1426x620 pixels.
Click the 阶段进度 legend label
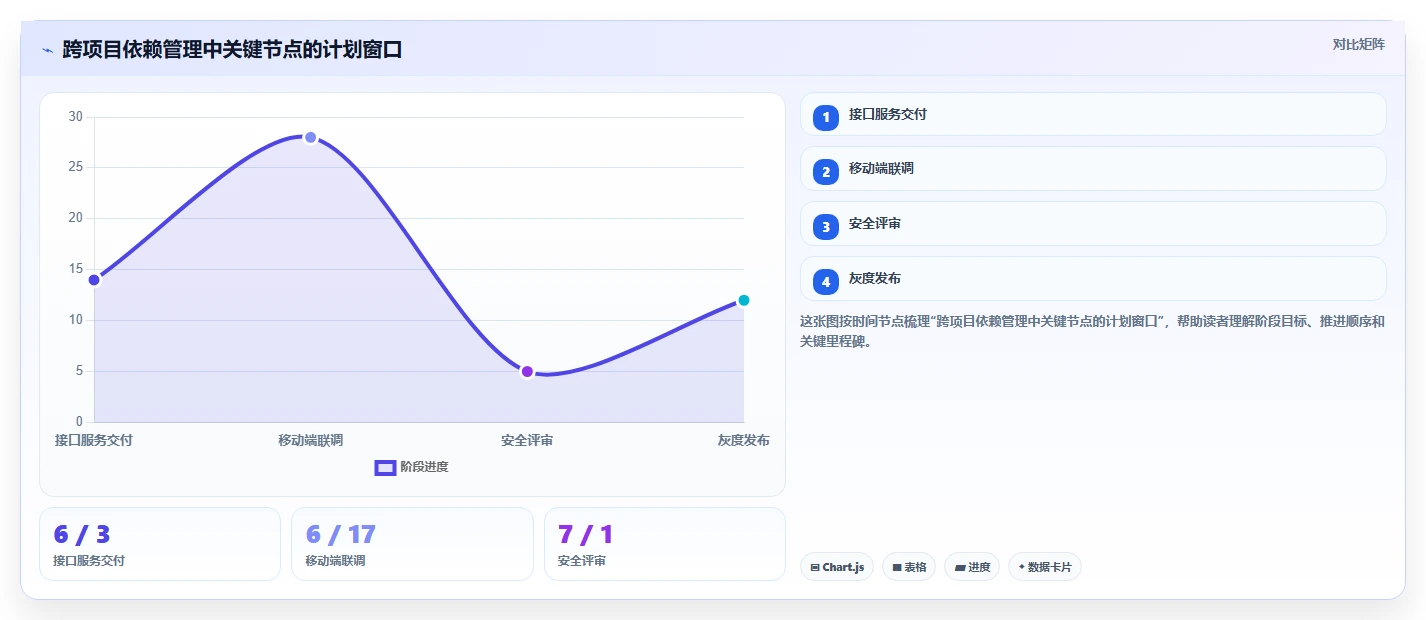(x=424, y=467)
